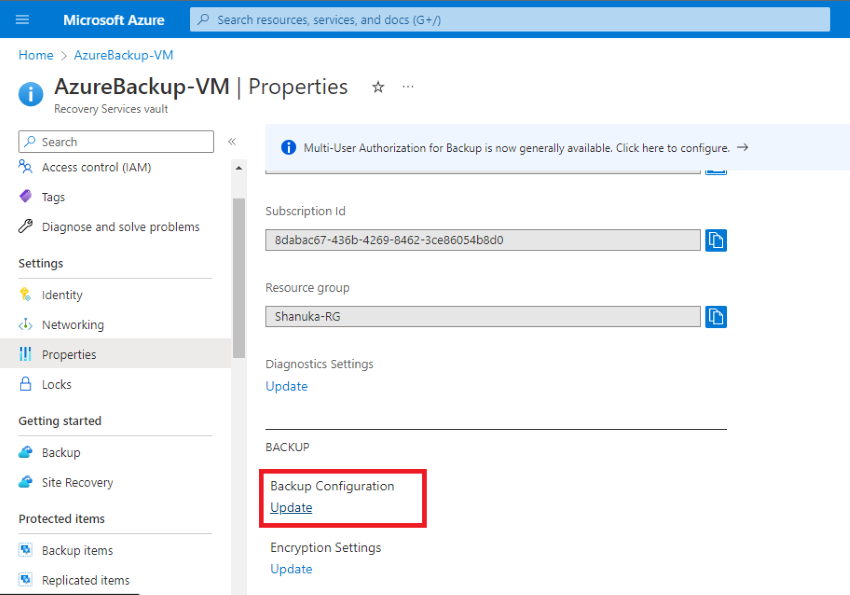Viewport: 850px width, 595px height.
Task: Select the Identity settings icon
Action: pos(27,294)
